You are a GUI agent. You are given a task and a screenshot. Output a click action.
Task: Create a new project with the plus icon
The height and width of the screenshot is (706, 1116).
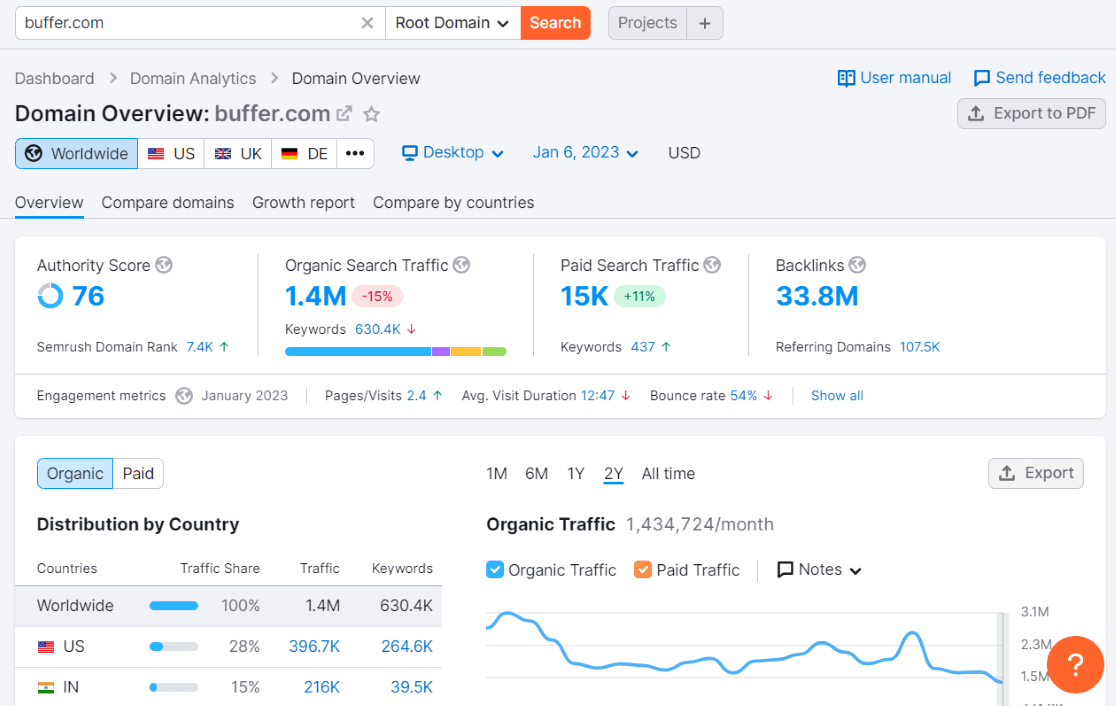pos(705,22)
